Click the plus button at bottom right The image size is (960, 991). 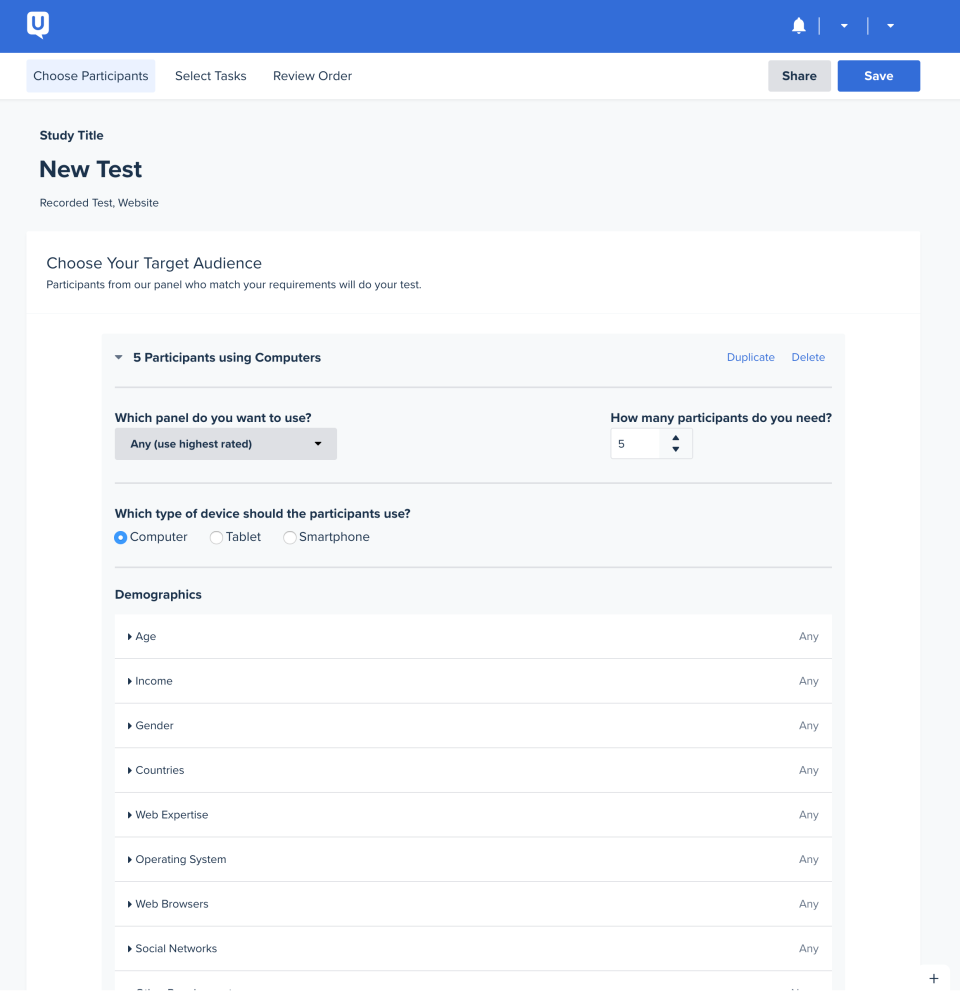[x=934, y=978]
